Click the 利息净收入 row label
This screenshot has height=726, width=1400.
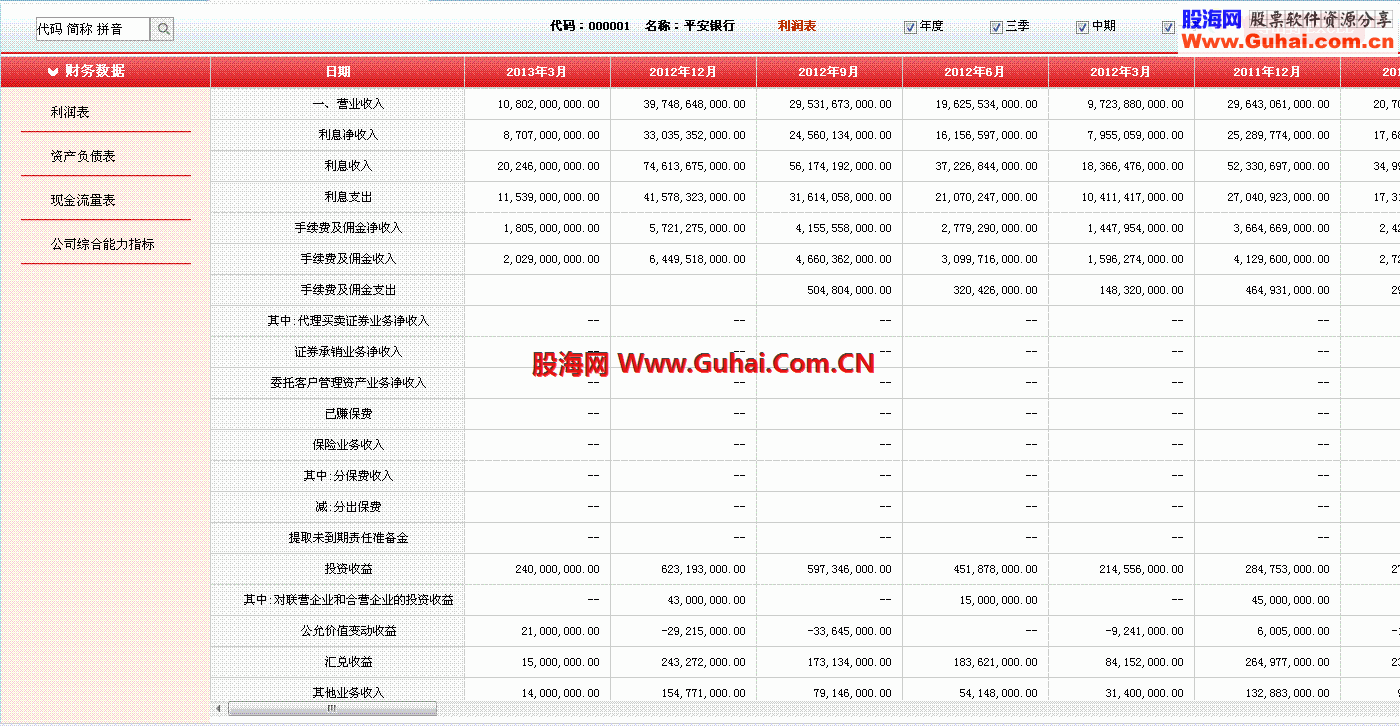pyautogui.click(x=348, y=135)
